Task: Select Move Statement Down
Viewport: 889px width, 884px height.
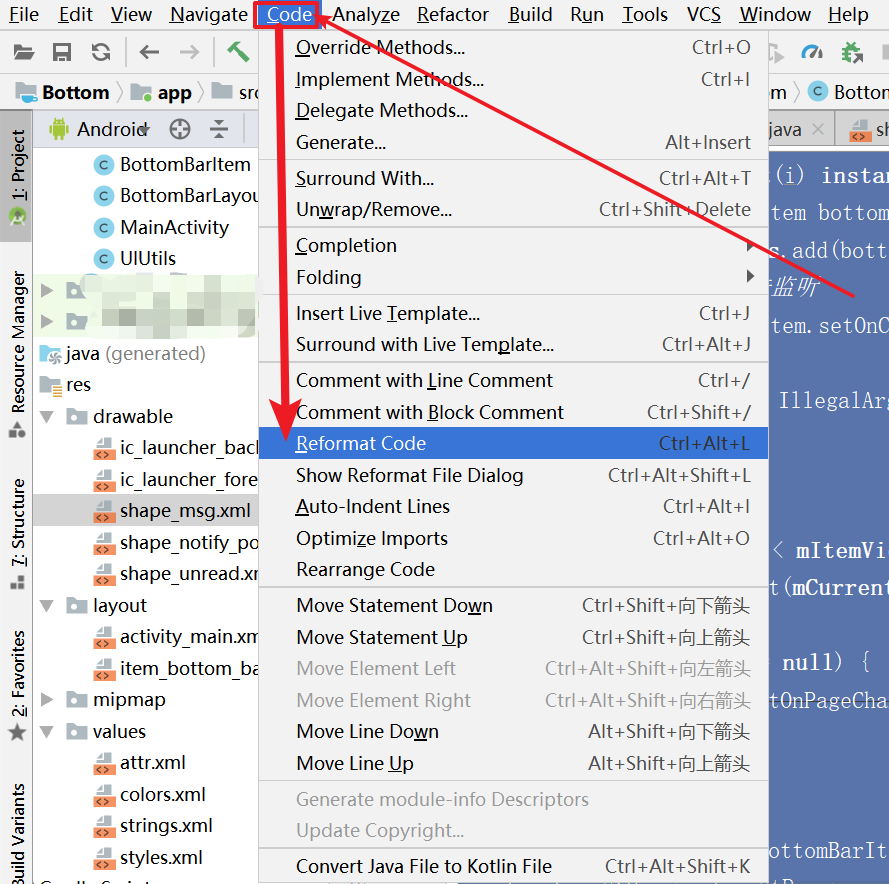Action: (x=514, y=606)
